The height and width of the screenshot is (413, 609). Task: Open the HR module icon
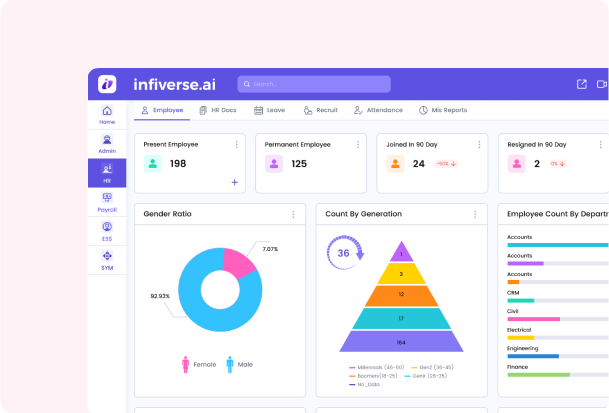(x=107, y=172)
